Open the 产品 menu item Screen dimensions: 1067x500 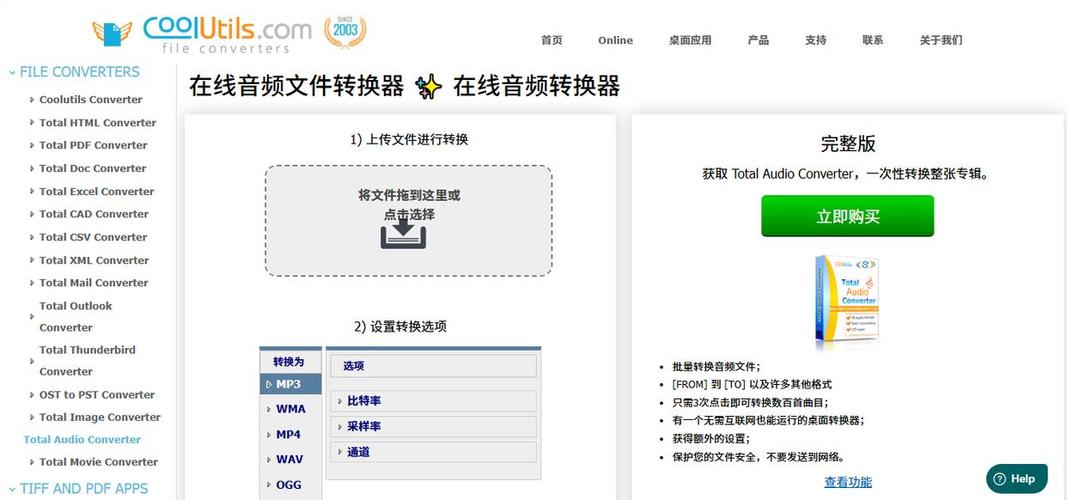(x=758, y=40)
